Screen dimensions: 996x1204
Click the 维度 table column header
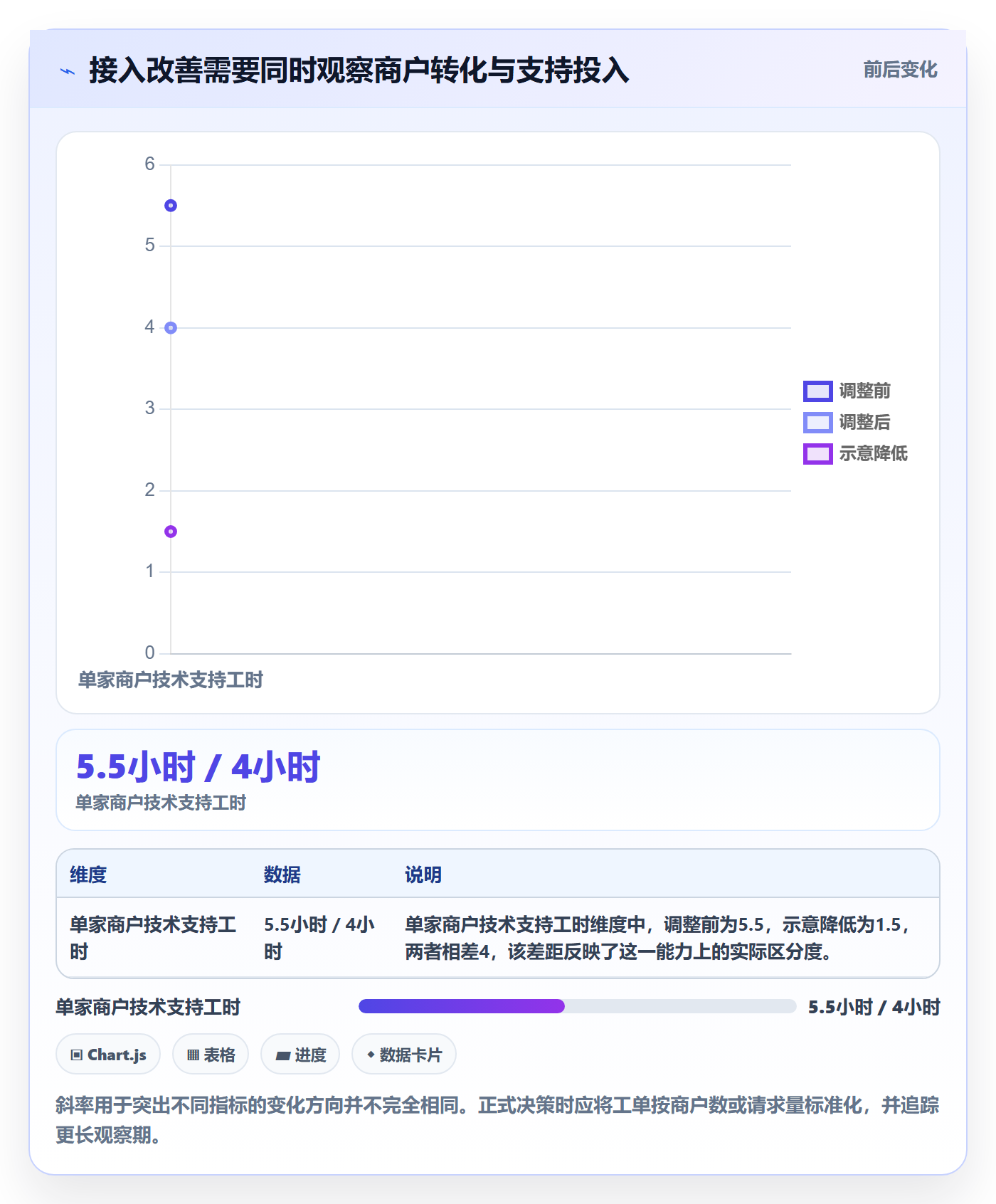click(x=88, y=875)
